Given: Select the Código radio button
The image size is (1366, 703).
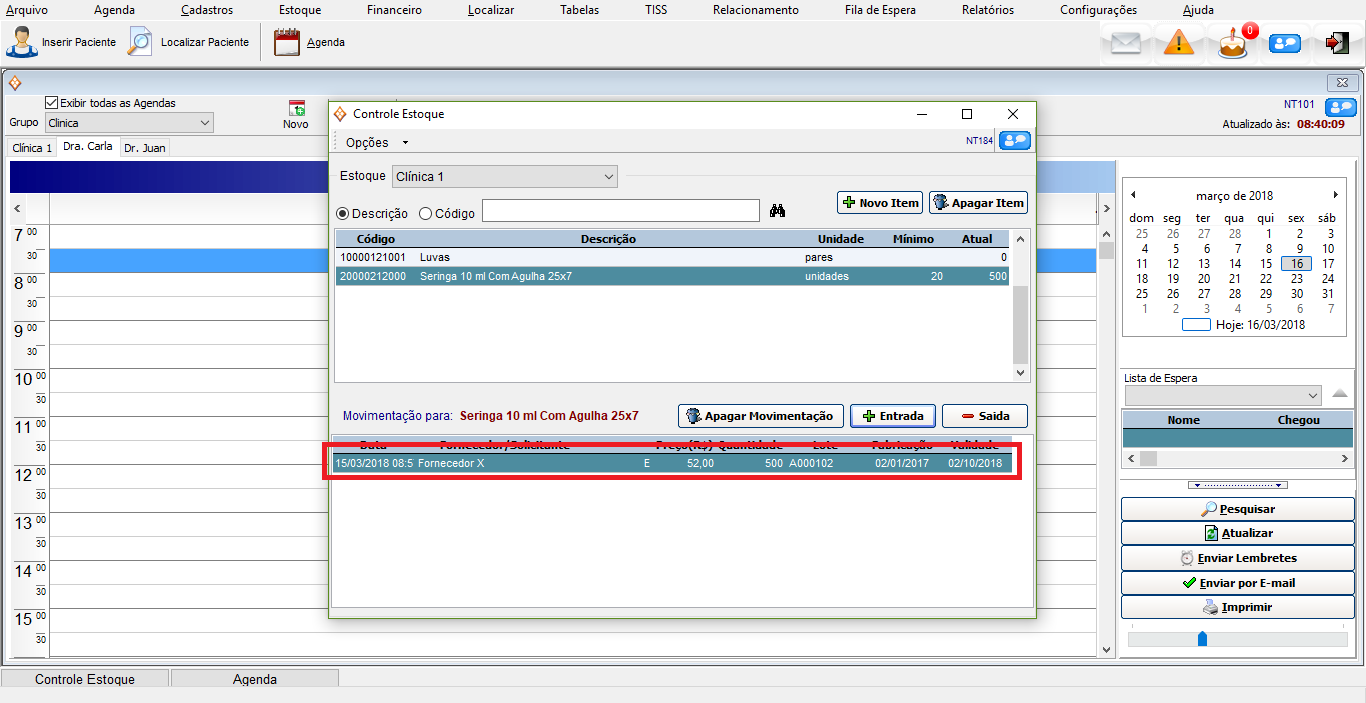Looking at the screenshot, I should 425,213.
